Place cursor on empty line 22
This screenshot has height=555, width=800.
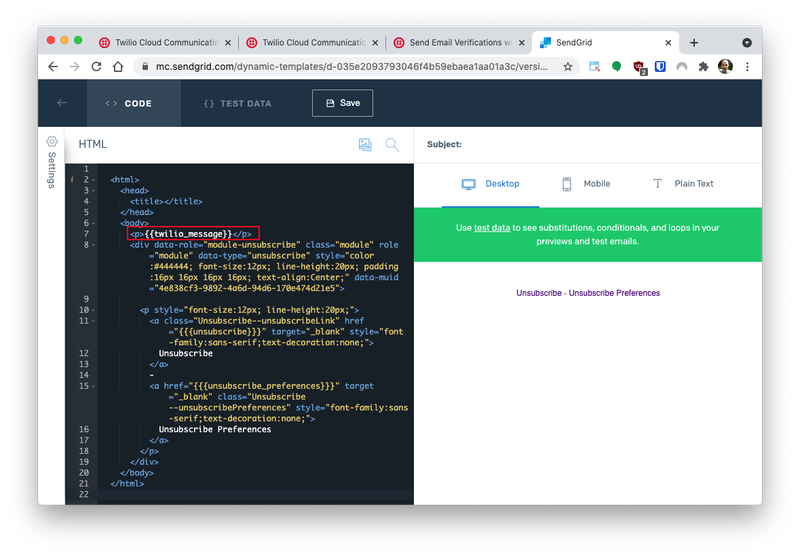255,495
